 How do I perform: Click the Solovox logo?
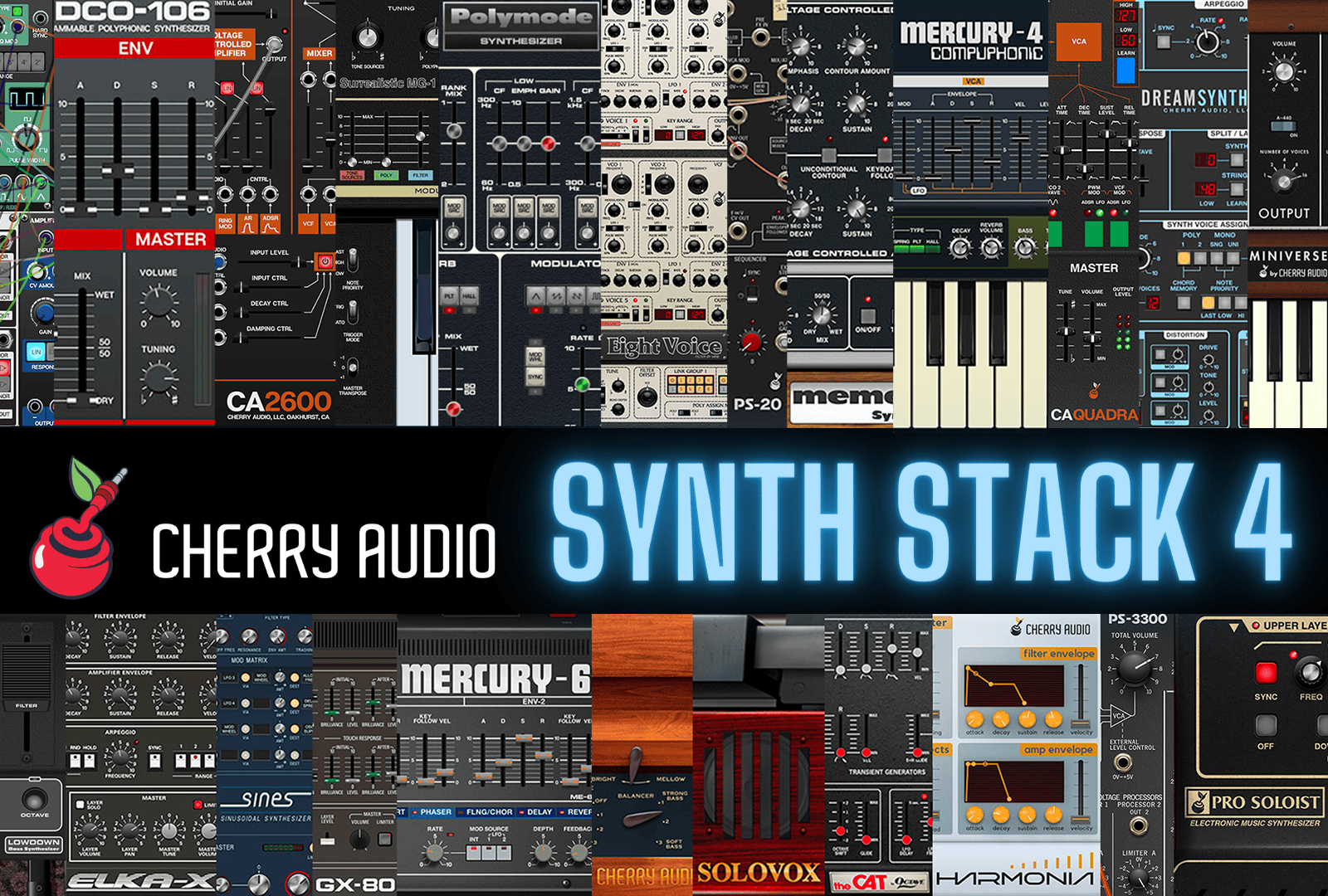point(758,872)
